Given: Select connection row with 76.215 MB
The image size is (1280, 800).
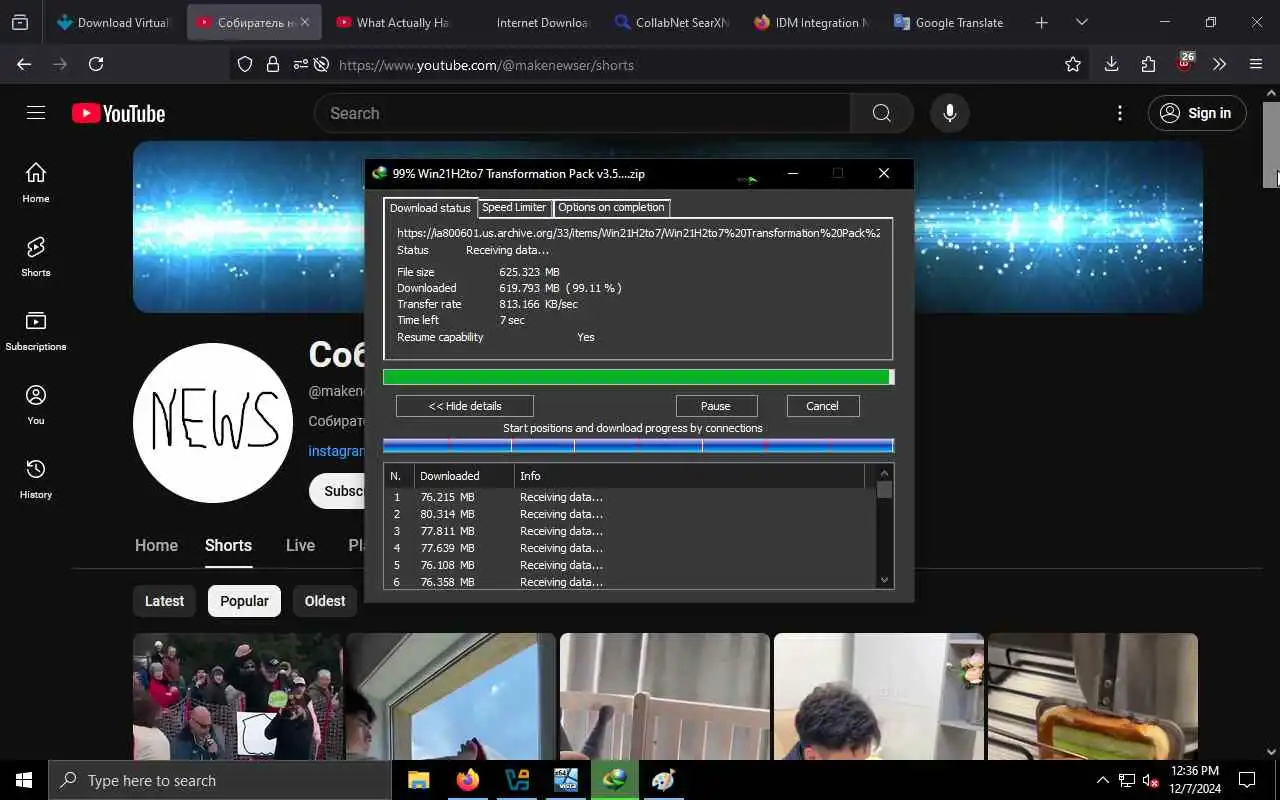Looking at the screenshot, I should pos(630,497).
